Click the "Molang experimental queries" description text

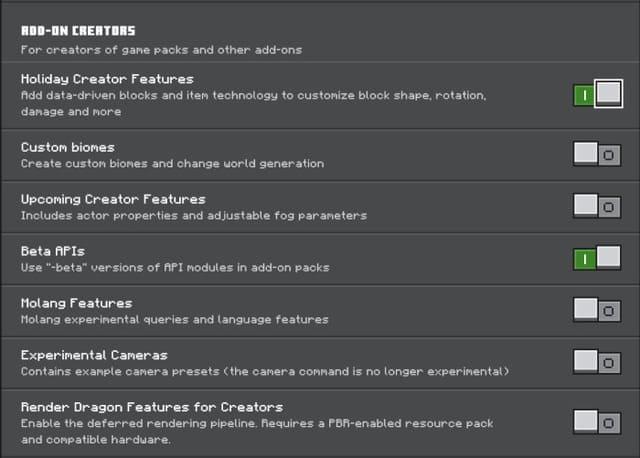point(175,320)
